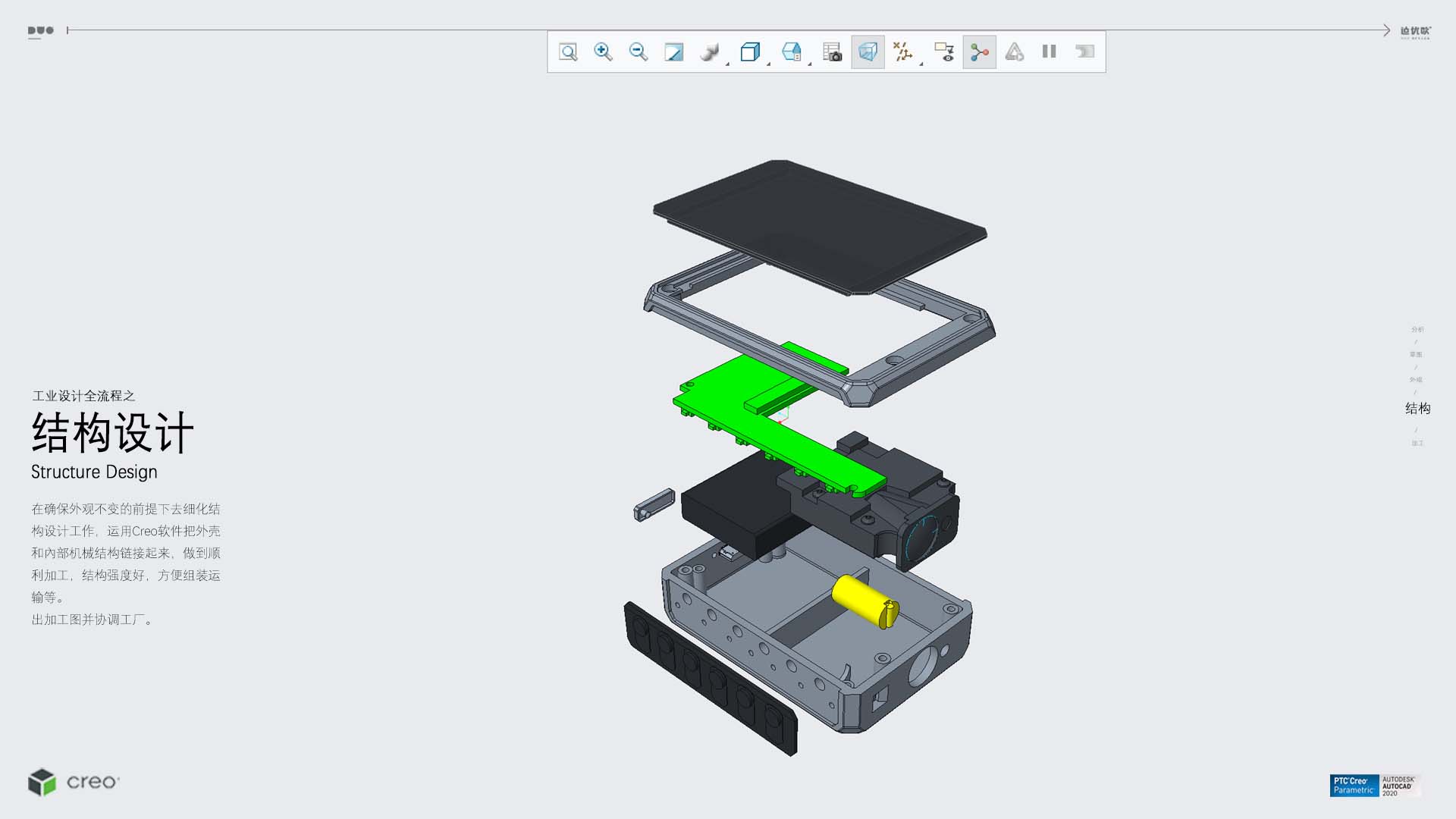Viewport: 1456px width, 819px height.
Task: Toggle the Spin Center display button
Action: click(979, 52)
